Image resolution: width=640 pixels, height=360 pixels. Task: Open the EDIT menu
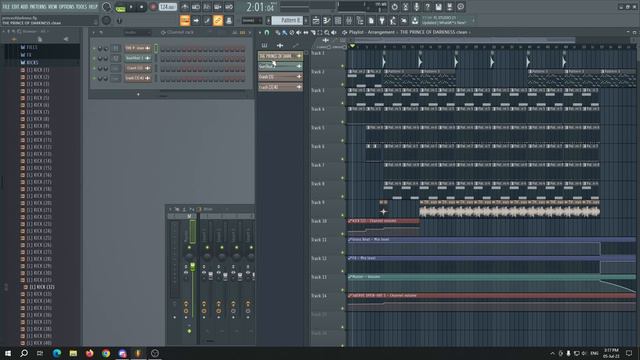click(15, 7)
